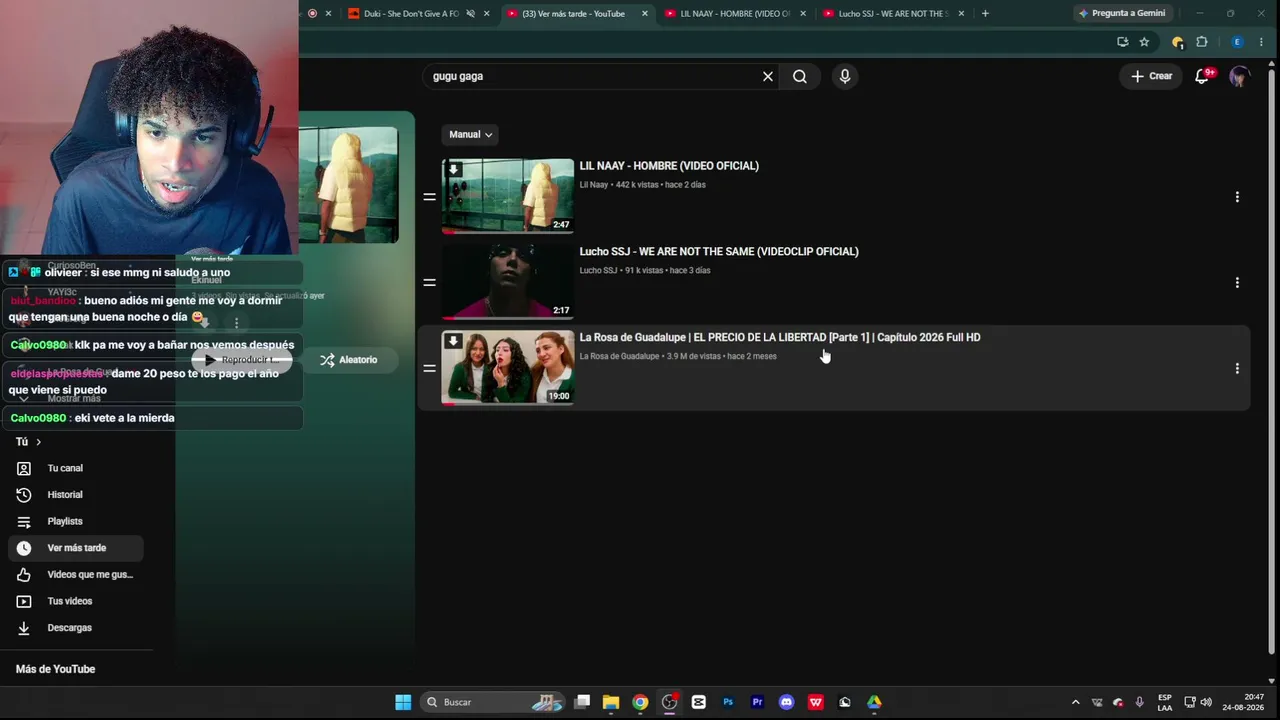The width and height of the screenshot is (1280, 720).
Task: Open Task View on the taskbar
Action: click(582, 702)
